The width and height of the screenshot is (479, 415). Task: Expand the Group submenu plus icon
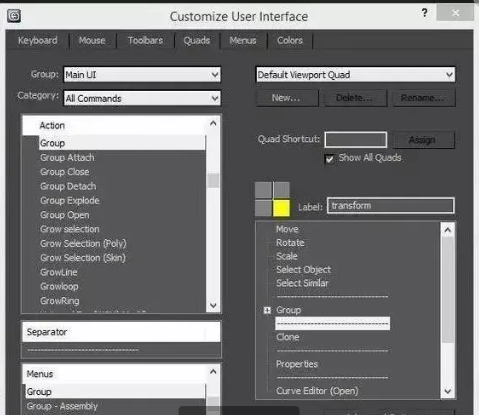(x=267, y=310)
